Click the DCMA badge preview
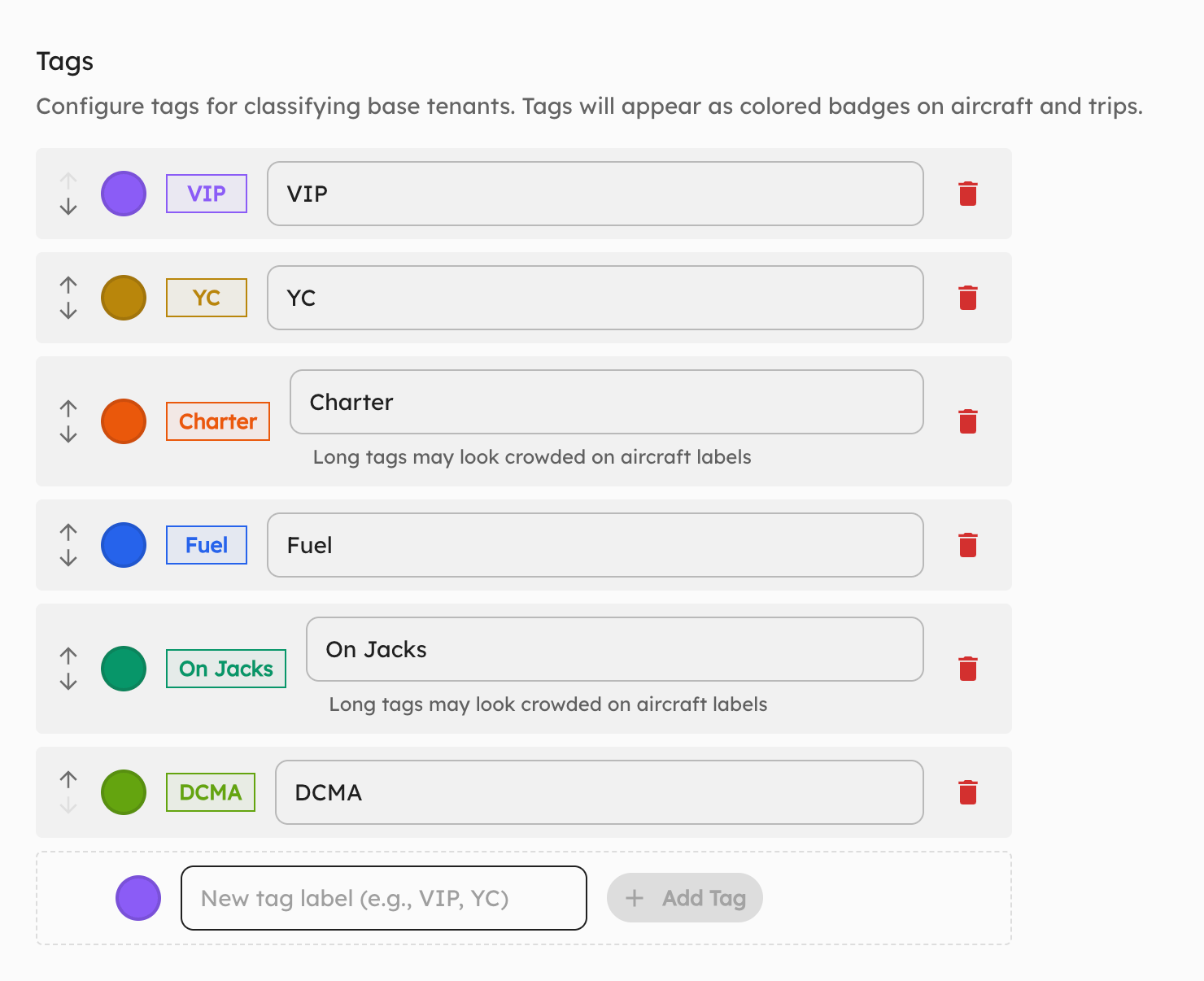The width and height of the screenshot is (1204, 981). point(210,791)
